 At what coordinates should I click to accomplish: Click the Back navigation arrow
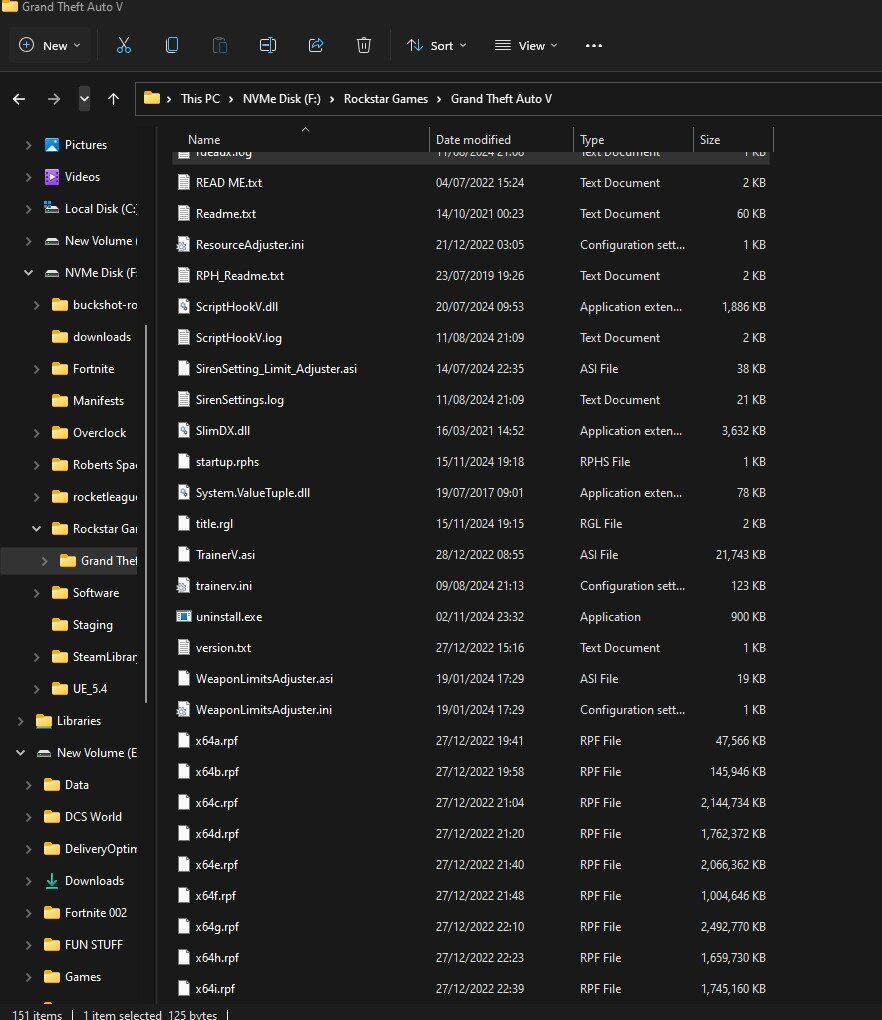pos(19,98)
